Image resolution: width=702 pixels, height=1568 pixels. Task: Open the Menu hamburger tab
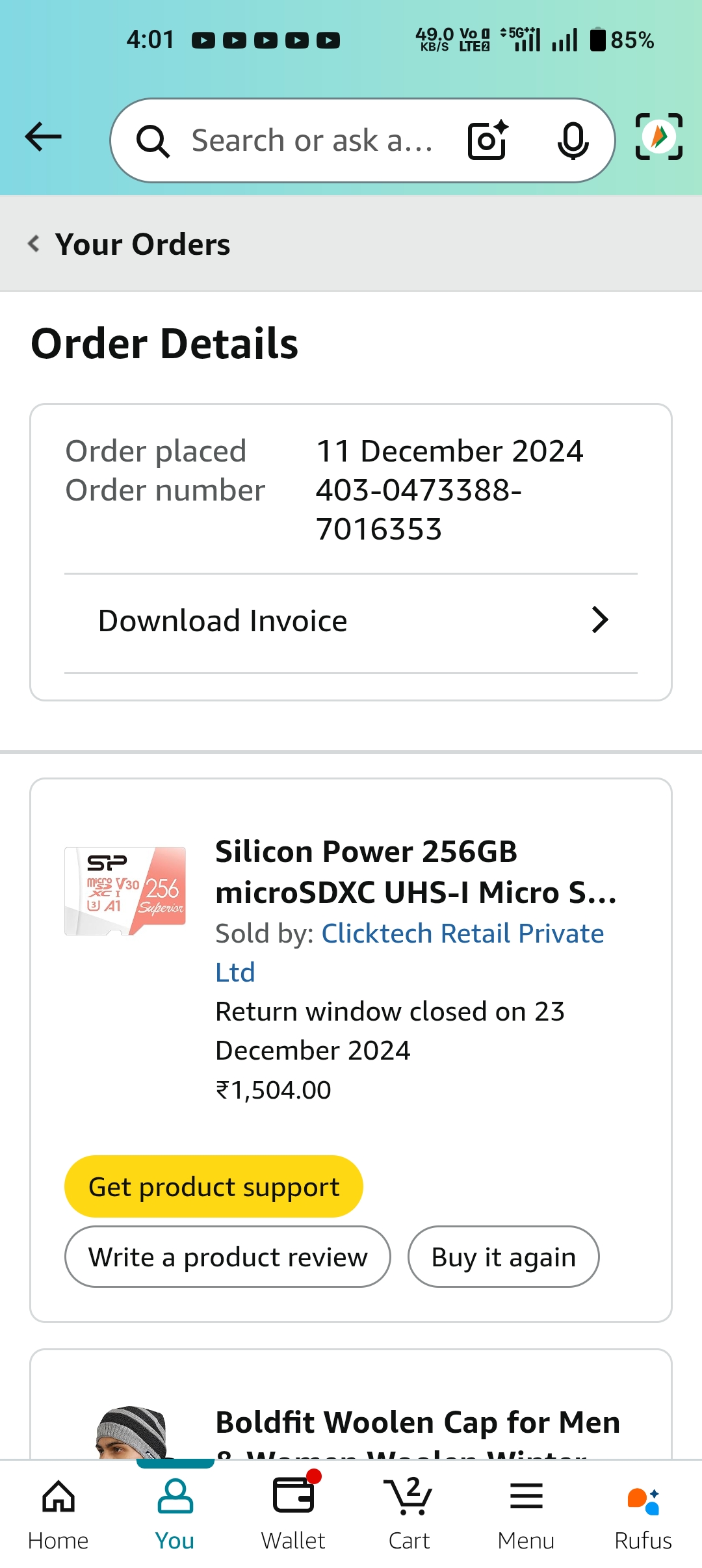[526, 1514]
